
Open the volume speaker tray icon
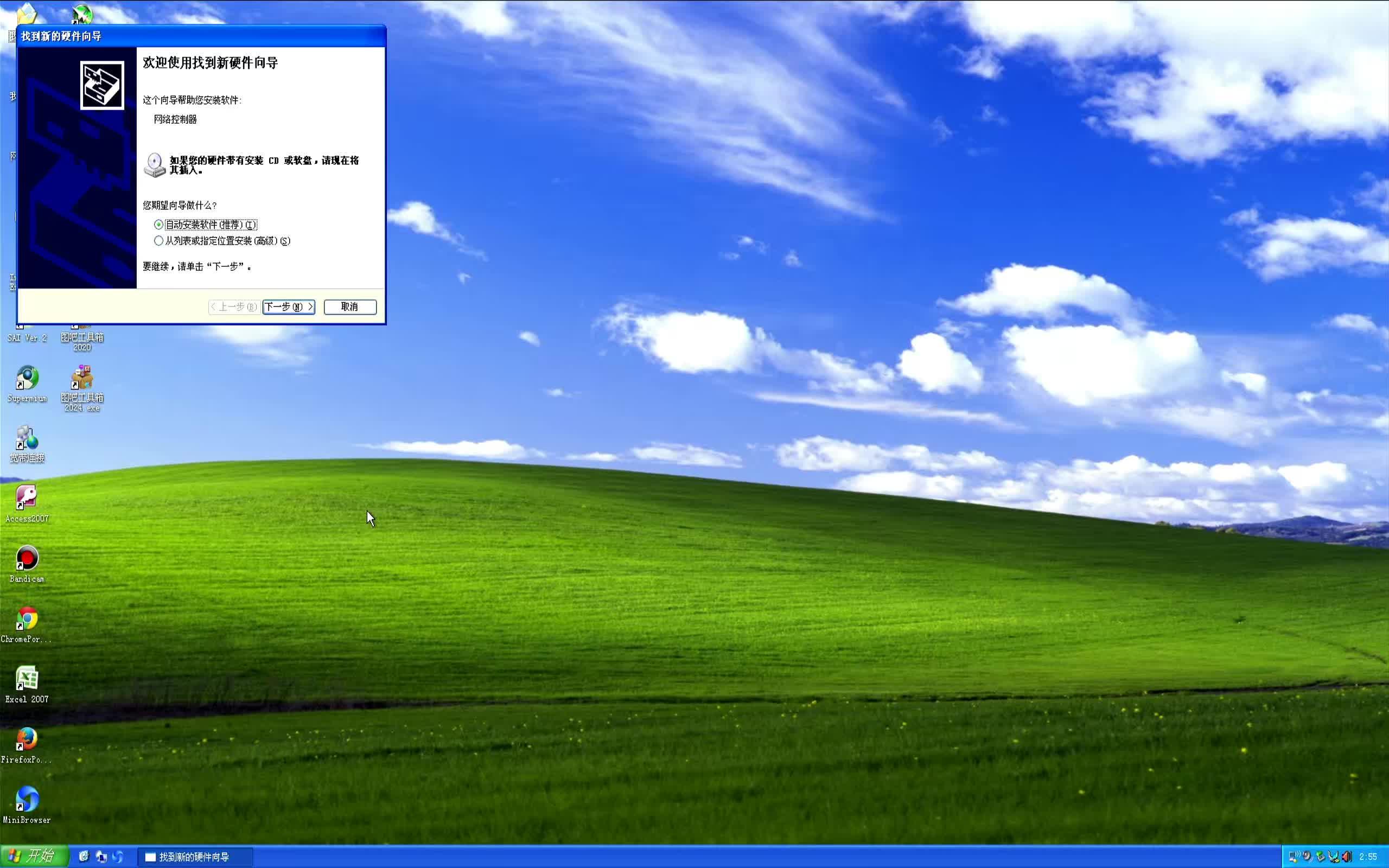pos(1347,857)
